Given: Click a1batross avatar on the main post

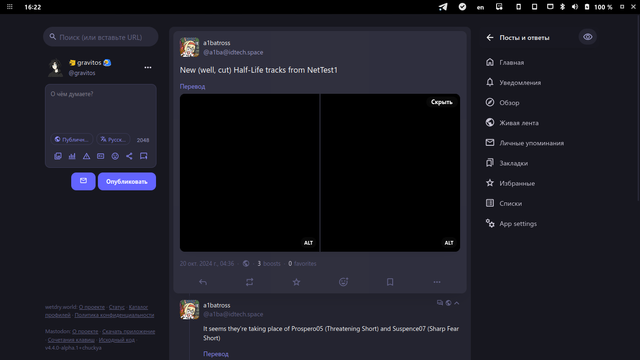Looking at the screenshot, I should click(189, 47).
